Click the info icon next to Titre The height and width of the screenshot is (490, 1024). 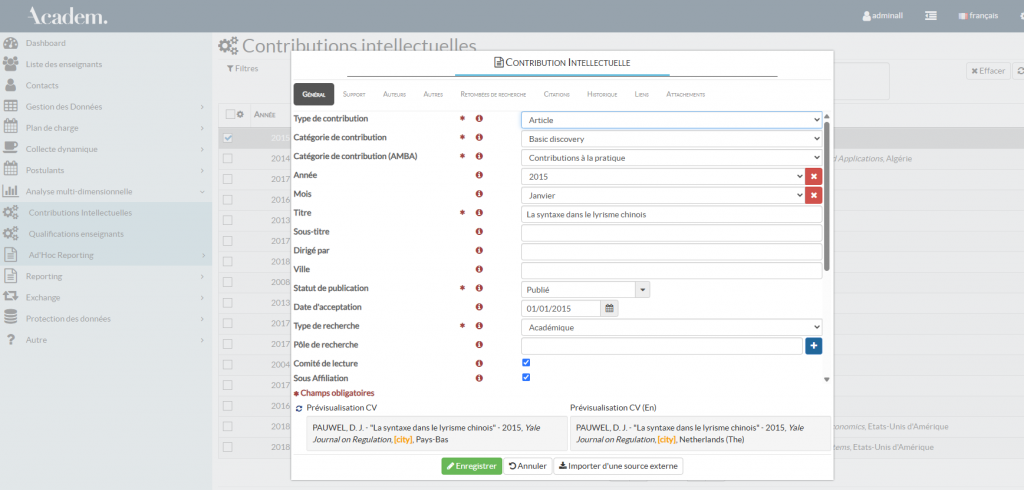(x=479, y=214)
